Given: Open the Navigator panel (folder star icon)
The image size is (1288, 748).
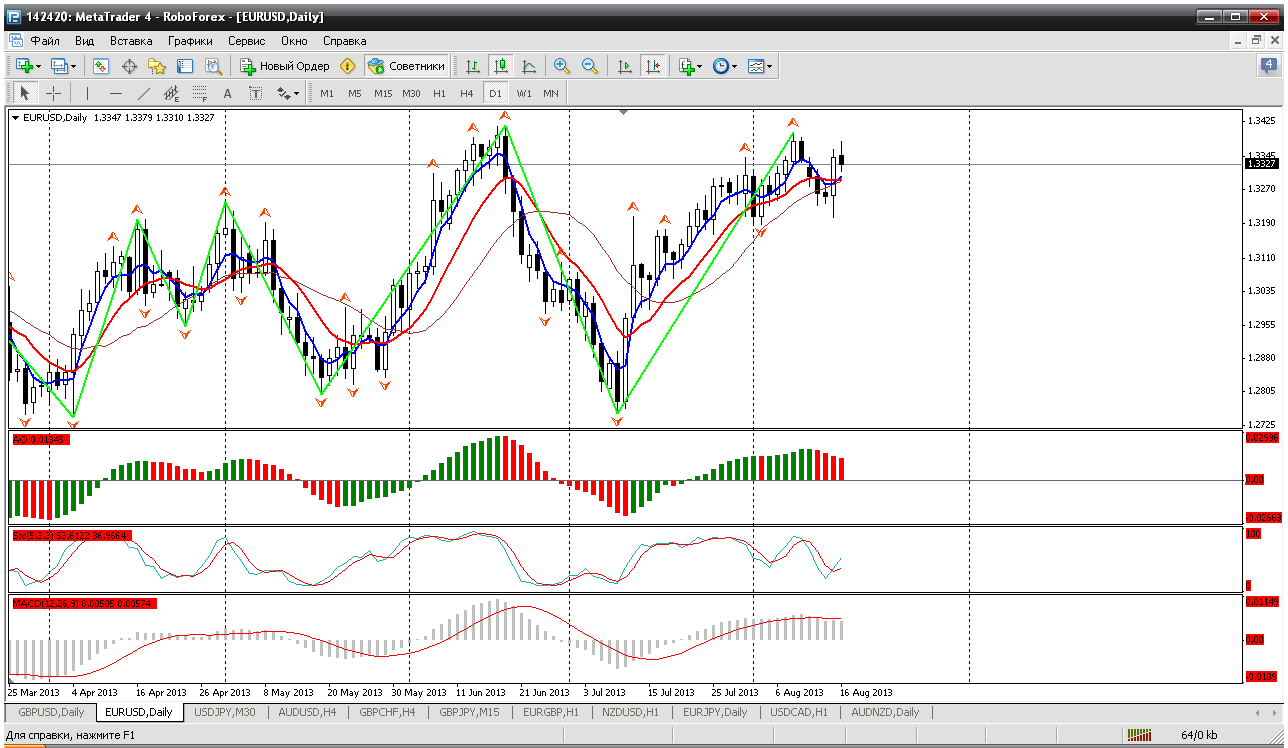Looking at the screenshot, I should pos(157,66).
